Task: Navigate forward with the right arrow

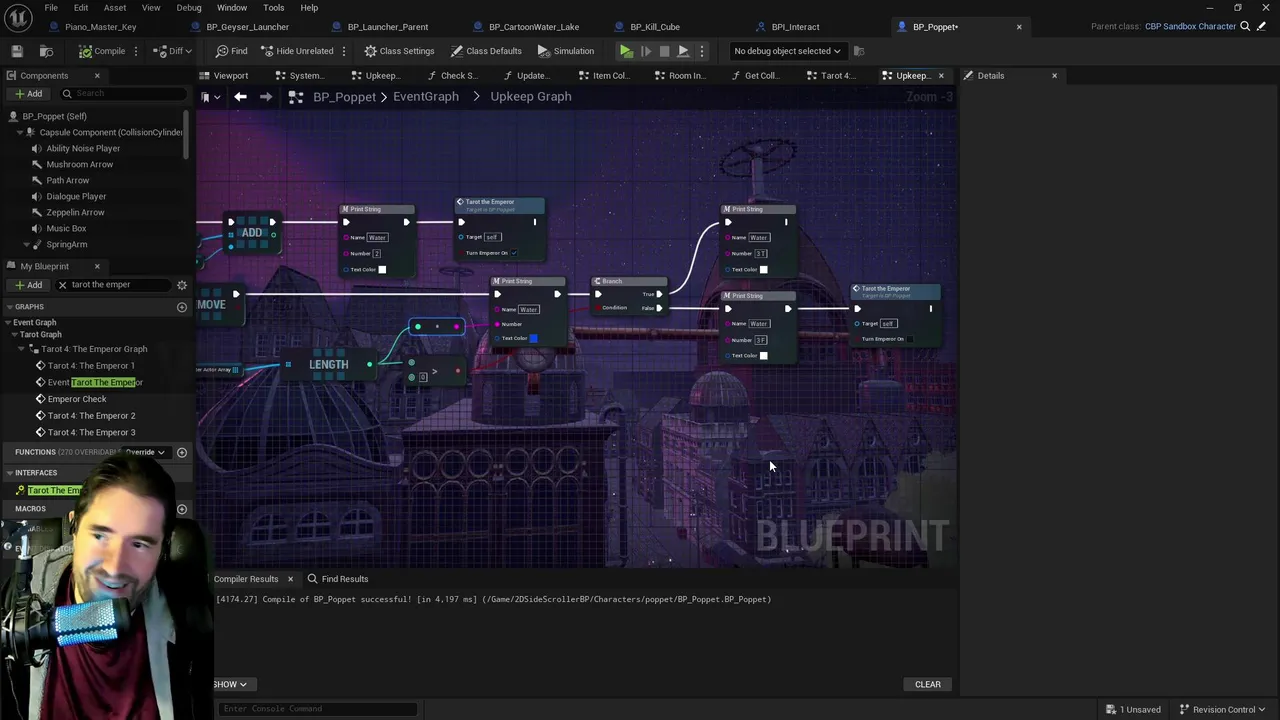Action: tap(266, 97)
